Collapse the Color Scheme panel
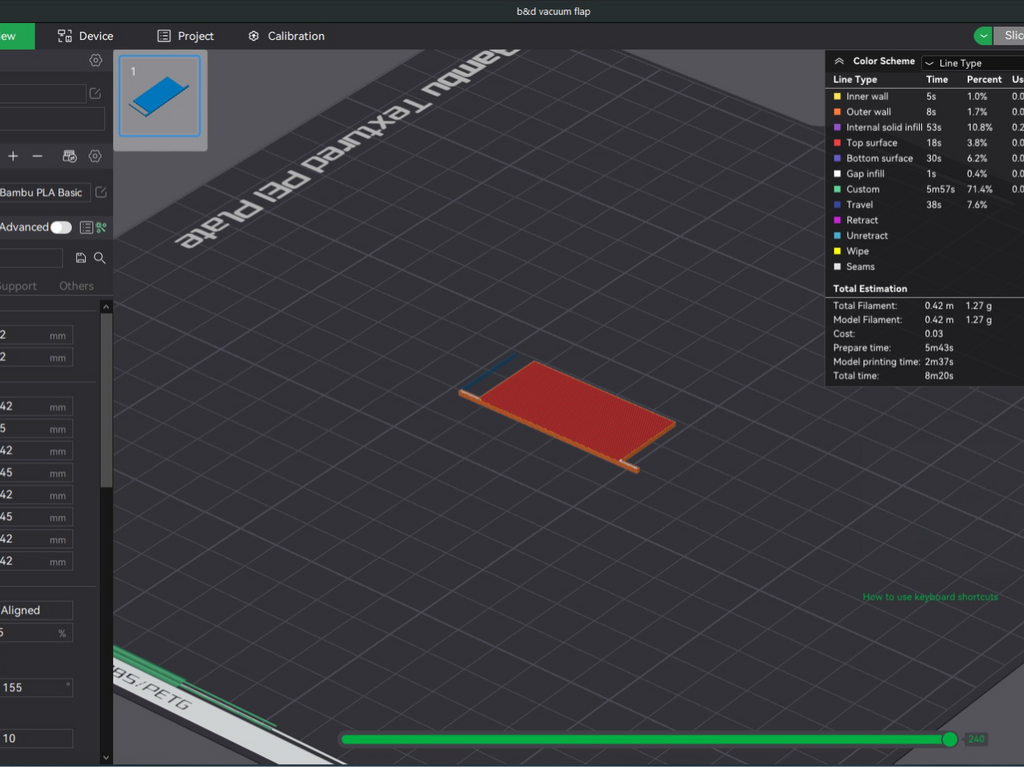 (839, 61)
